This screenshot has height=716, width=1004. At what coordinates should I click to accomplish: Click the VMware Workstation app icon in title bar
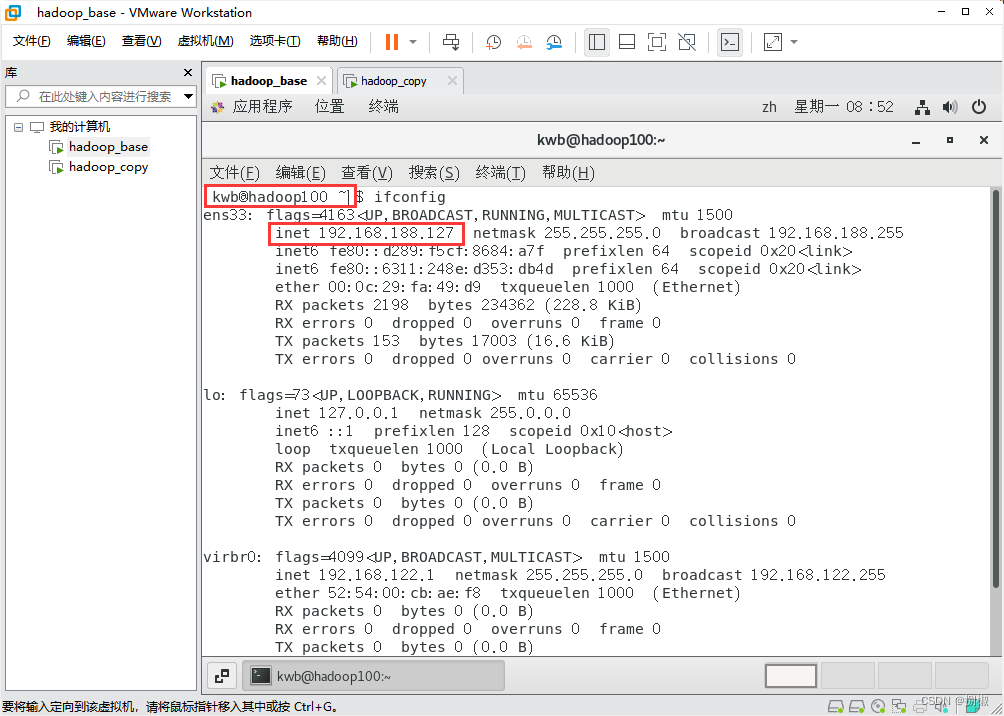(13, 12)
